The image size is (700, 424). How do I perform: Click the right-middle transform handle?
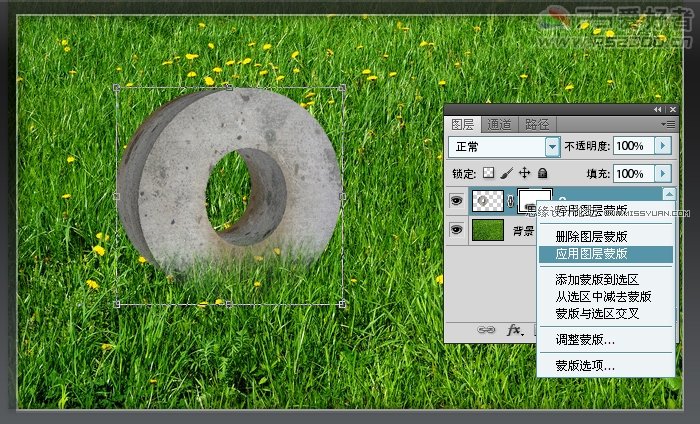(x=342, y=196)
